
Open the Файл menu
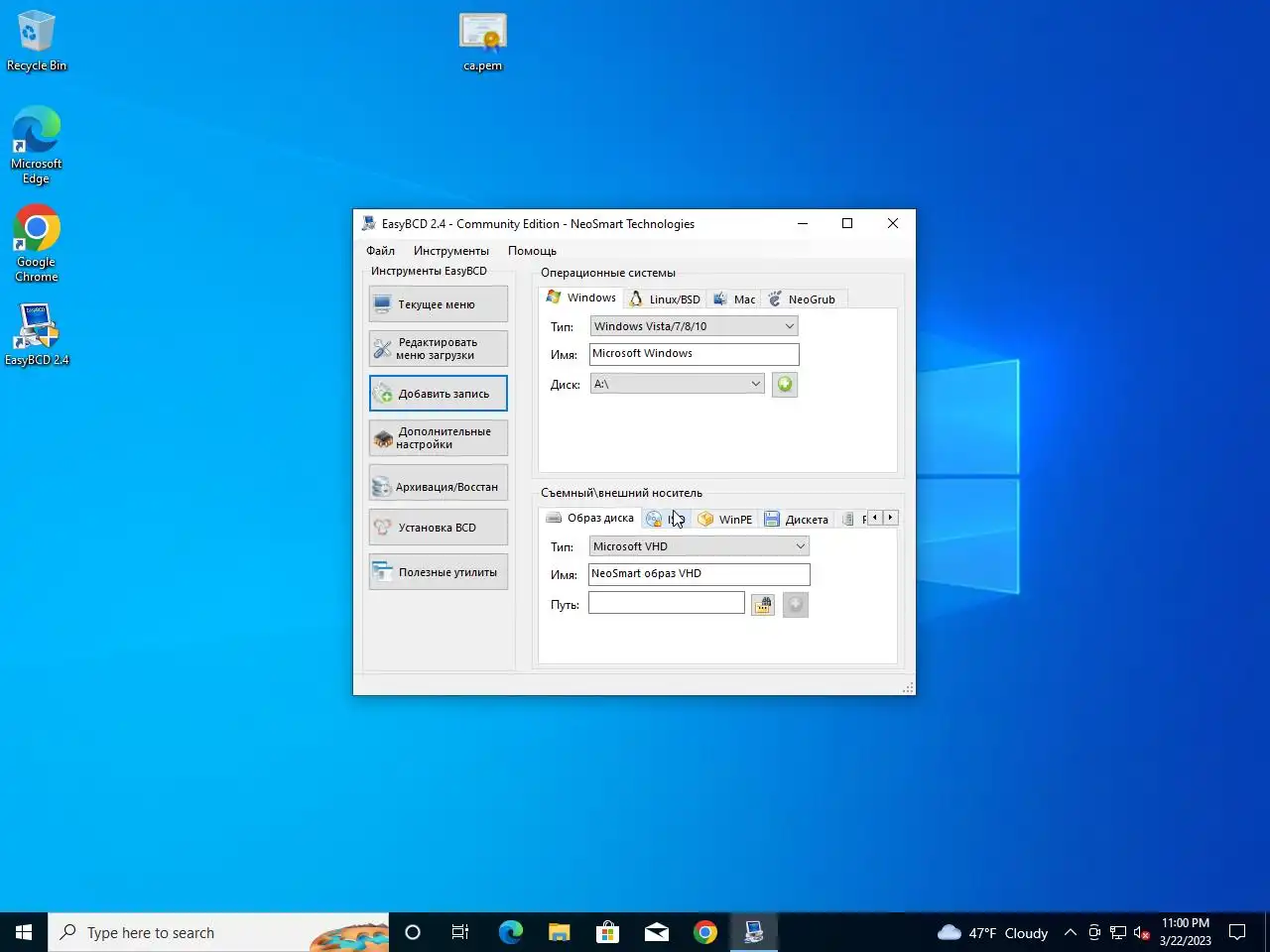pos(380,251)
